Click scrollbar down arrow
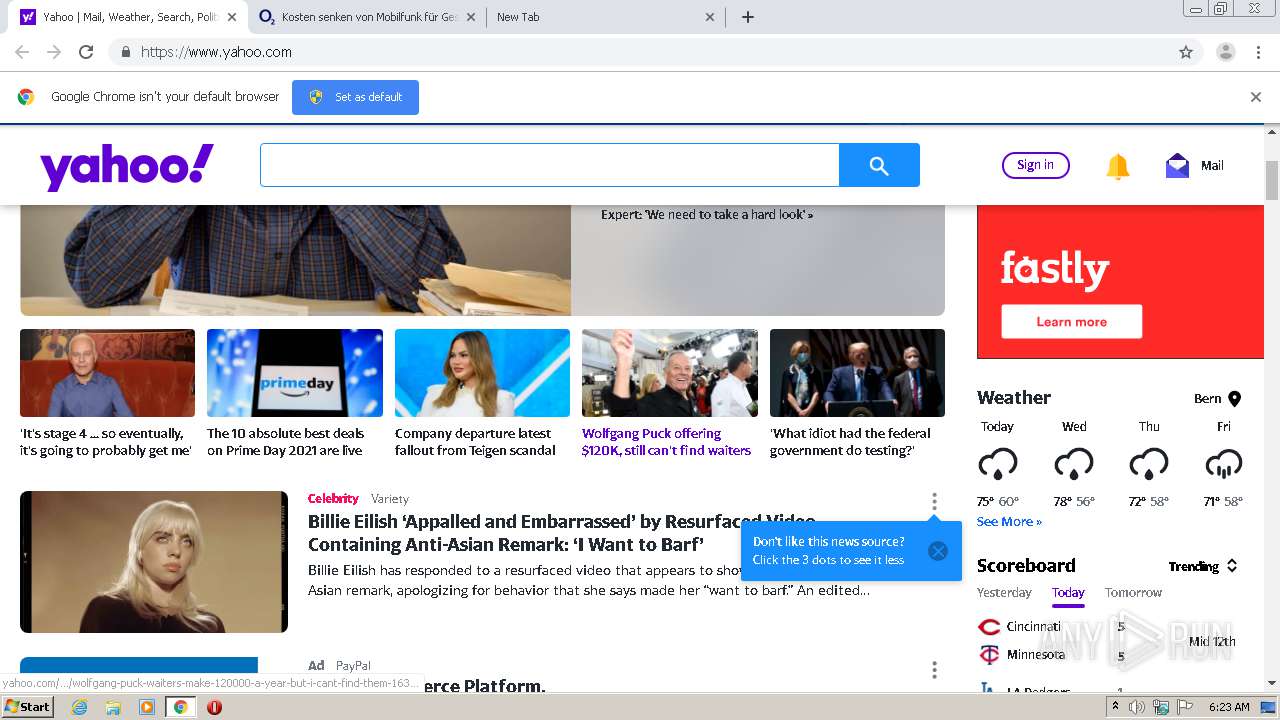Viewport: 1280px width, 720px height. pyautogui.click(x=1272, y=683)
